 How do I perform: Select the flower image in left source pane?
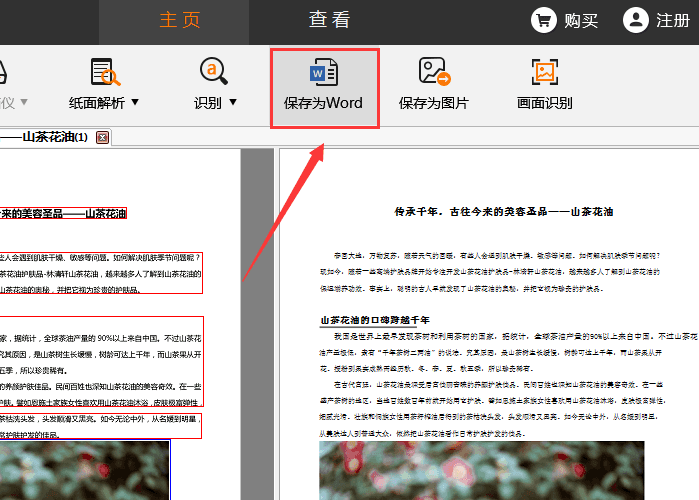(85, 470)
